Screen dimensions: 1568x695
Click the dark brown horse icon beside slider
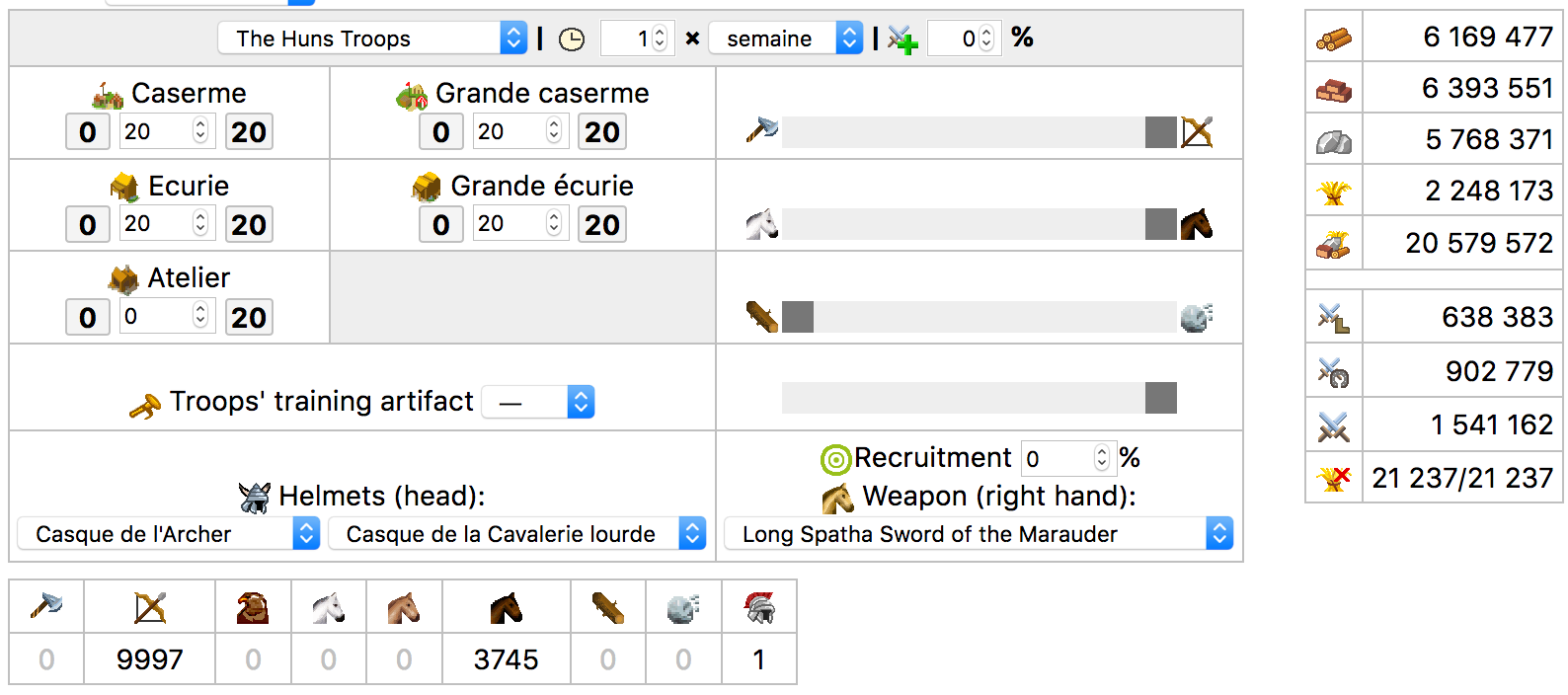coord(1197,224)
